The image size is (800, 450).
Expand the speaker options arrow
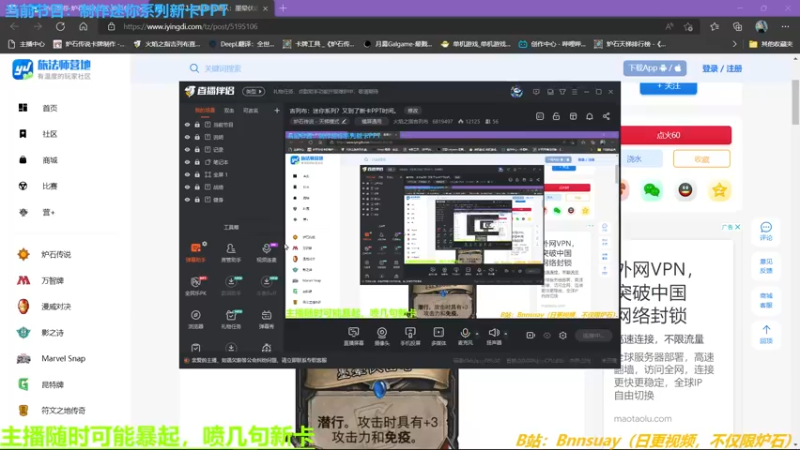pos(506,334)
